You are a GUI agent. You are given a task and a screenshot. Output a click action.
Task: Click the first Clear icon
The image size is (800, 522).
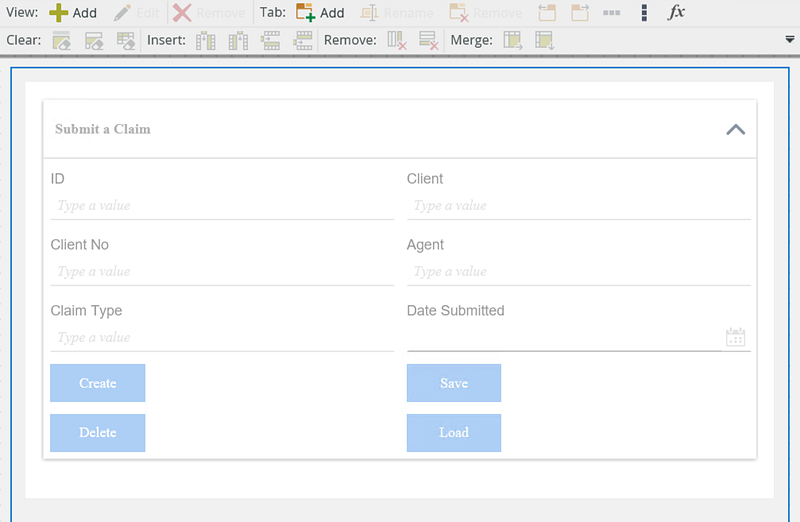62,40
